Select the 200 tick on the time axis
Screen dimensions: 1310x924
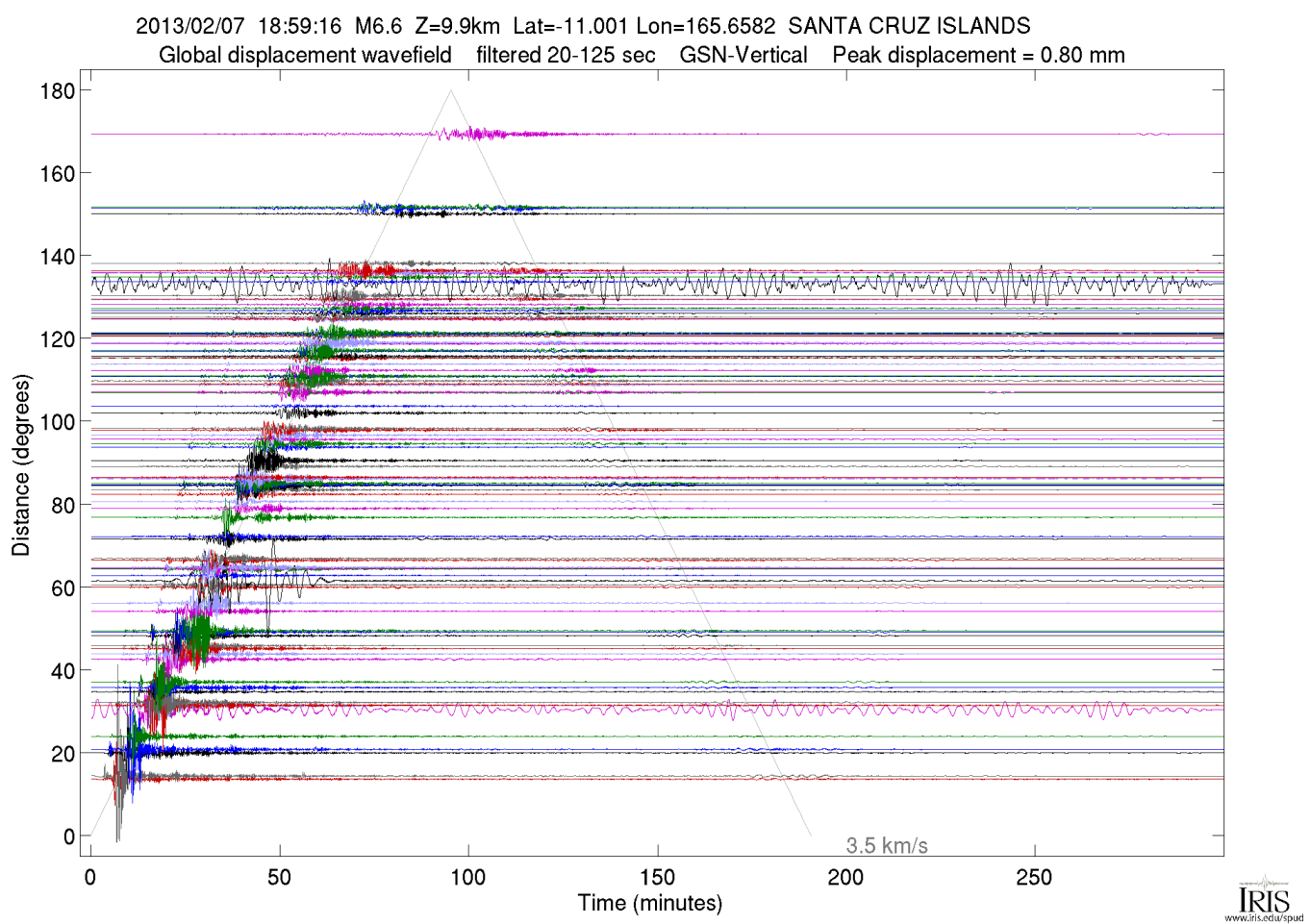pos(845,877)
